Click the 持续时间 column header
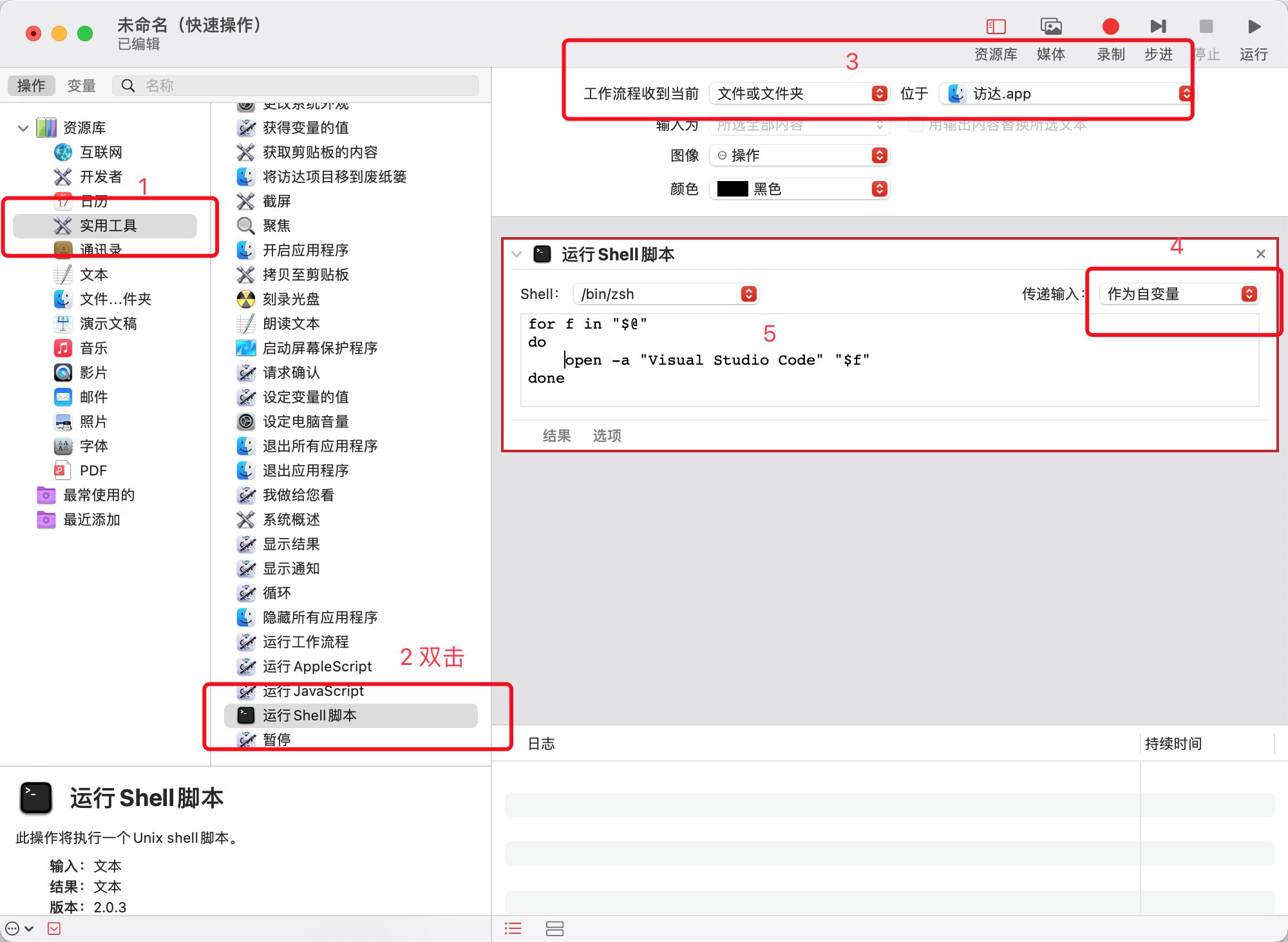1288x942 pixels. pos(1173,744)
